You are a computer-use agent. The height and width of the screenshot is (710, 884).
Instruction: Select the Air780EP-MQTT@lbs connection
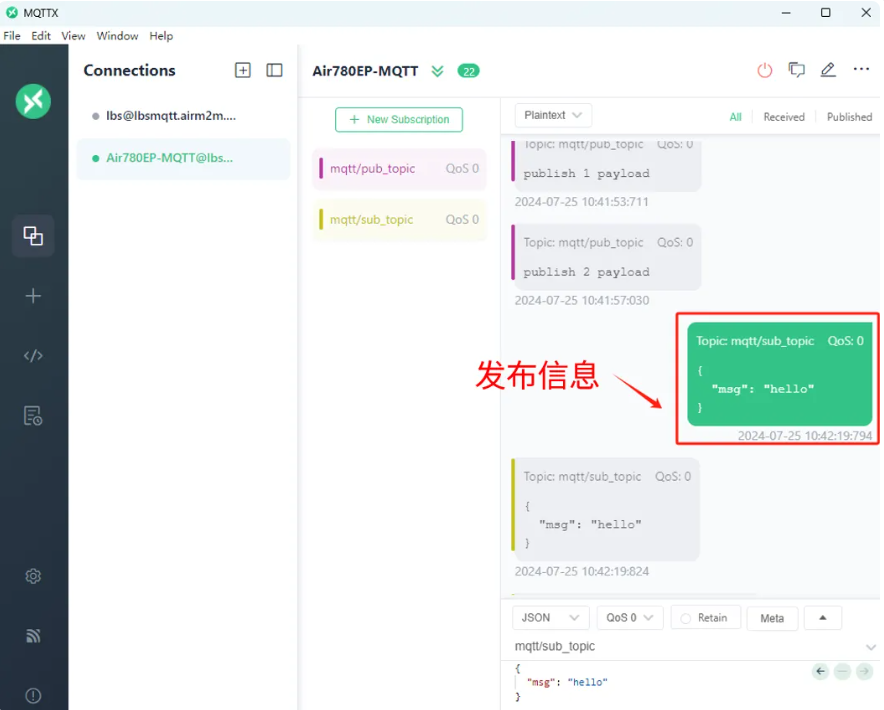point(184,158)
